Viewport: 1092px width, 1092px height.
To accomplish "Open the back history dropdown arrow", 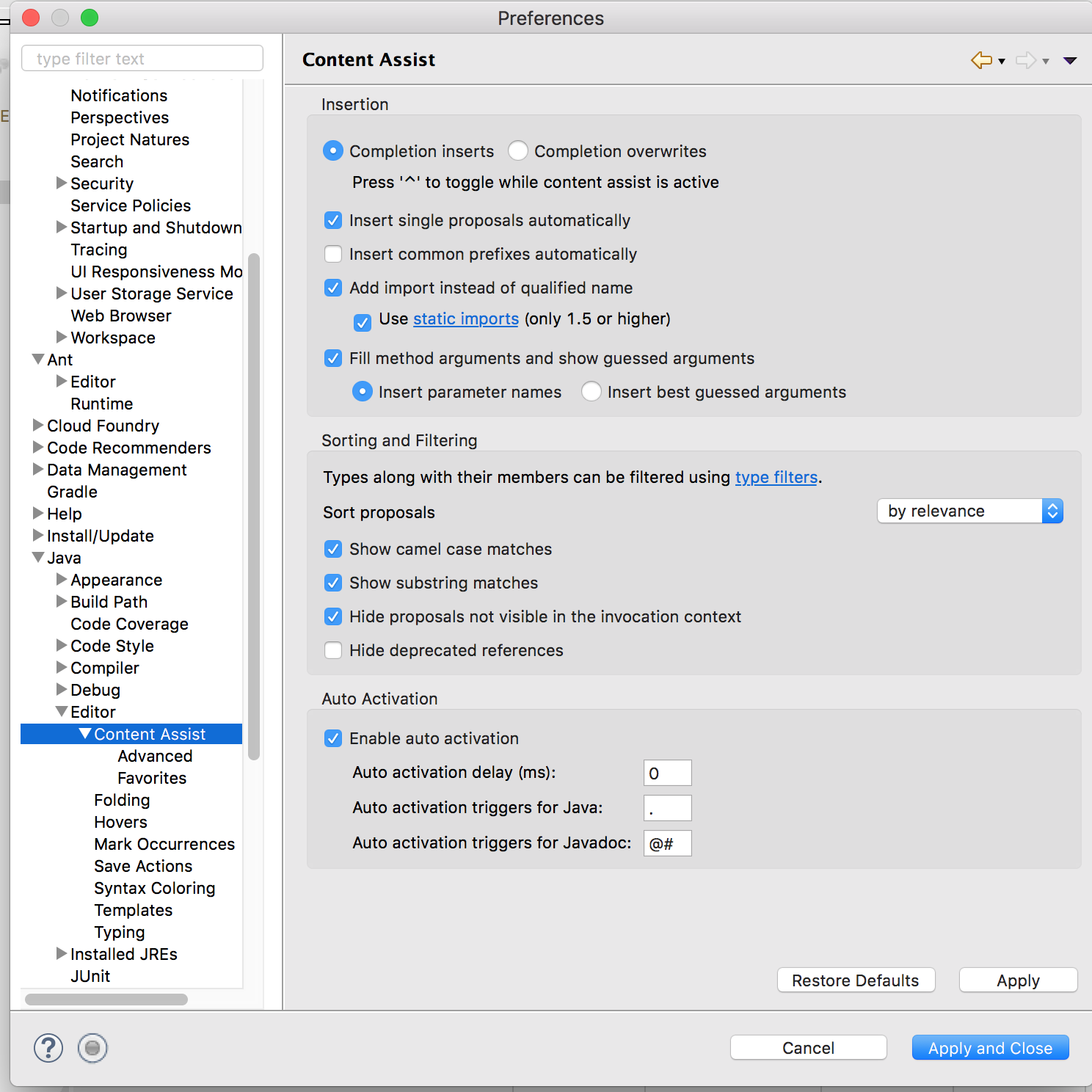I will click(1002, 62).
